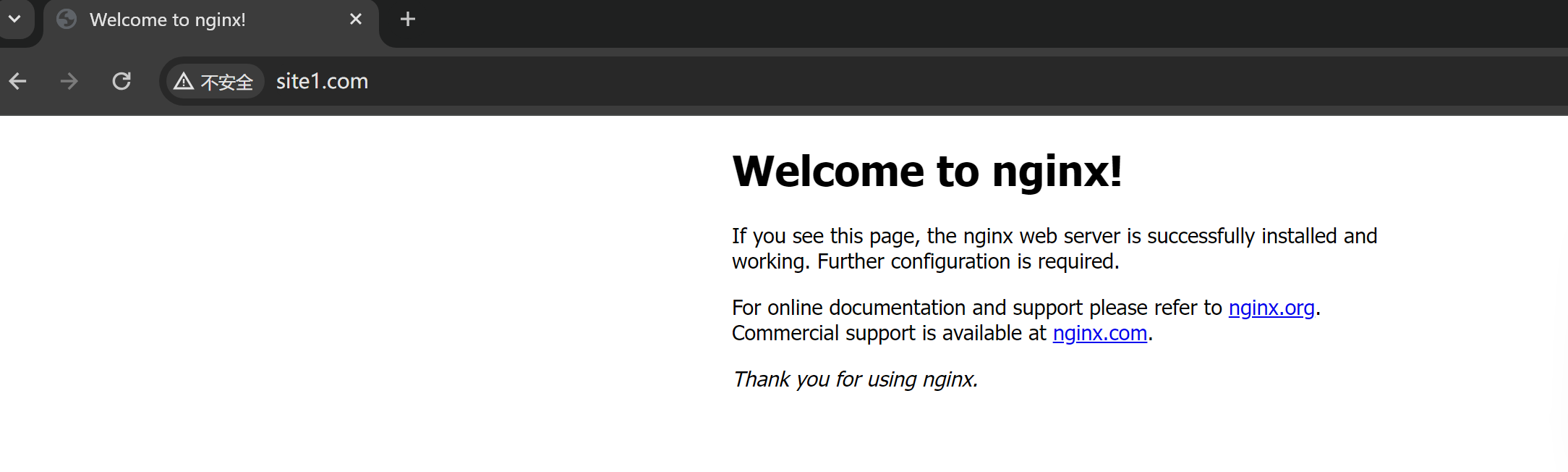The width and height of the screenshot is (1568, 472).
Task: Click the "Commercial support is available at" text
Action: pyautogui.click(x=889, y=333)
